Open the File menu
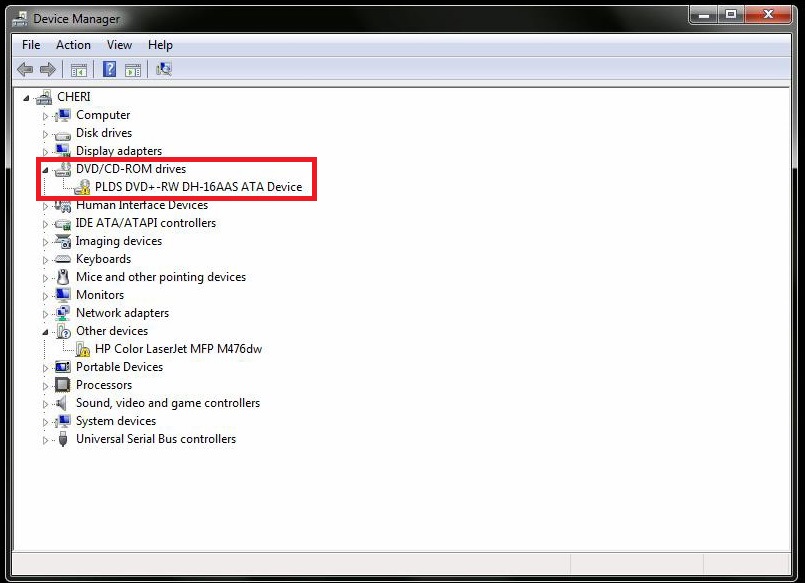The image size is (805, 583). point(31,45)
